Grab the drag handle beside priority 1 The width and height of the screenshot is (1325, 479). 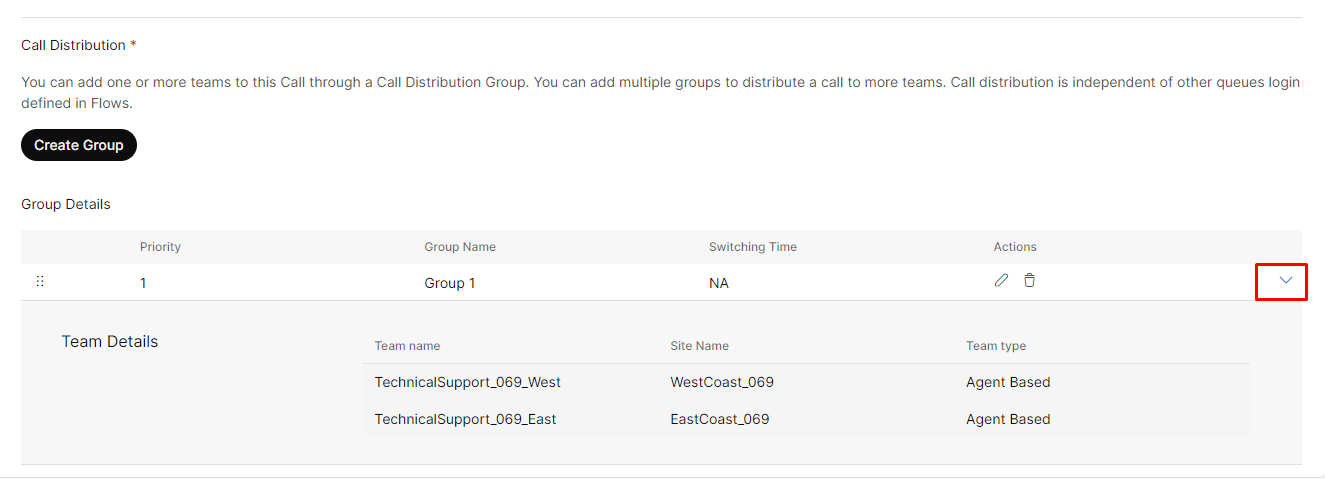coord(40,282)
